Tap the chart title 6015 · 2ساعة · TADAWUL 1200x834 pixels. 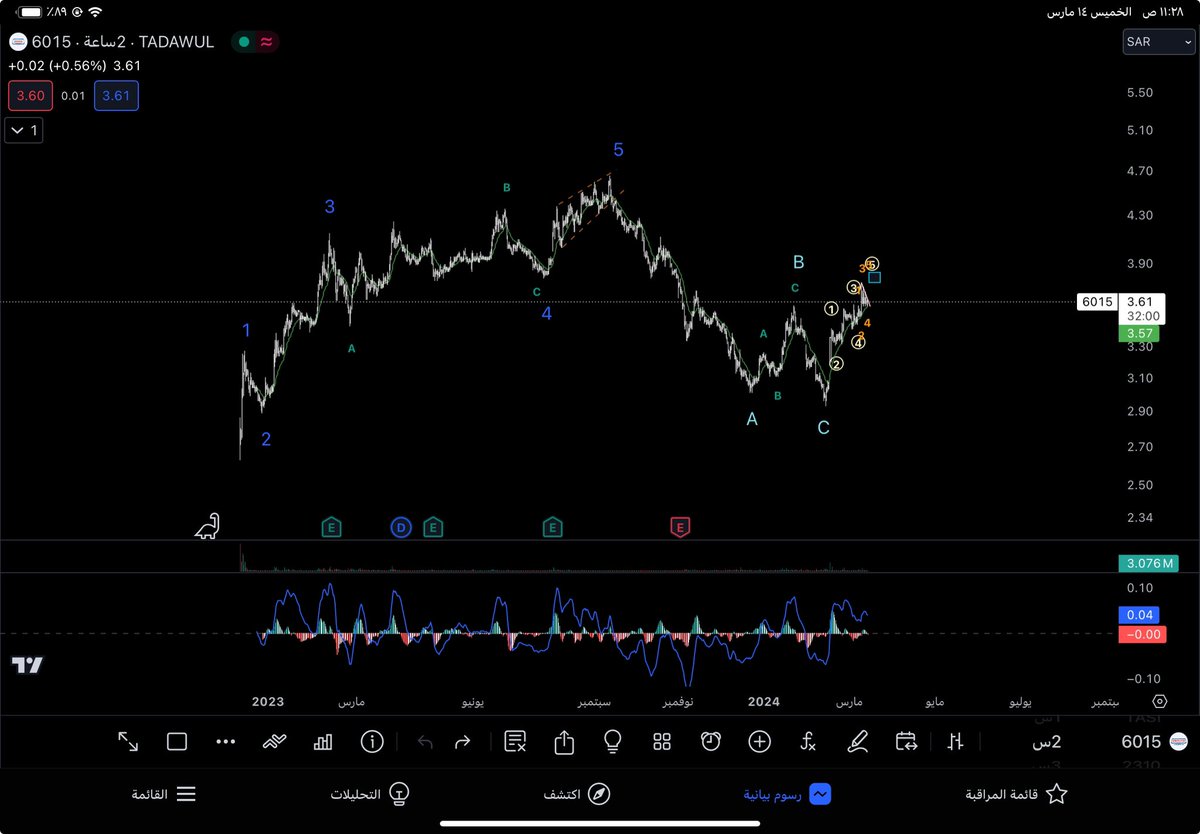click(x=123, y=42)
